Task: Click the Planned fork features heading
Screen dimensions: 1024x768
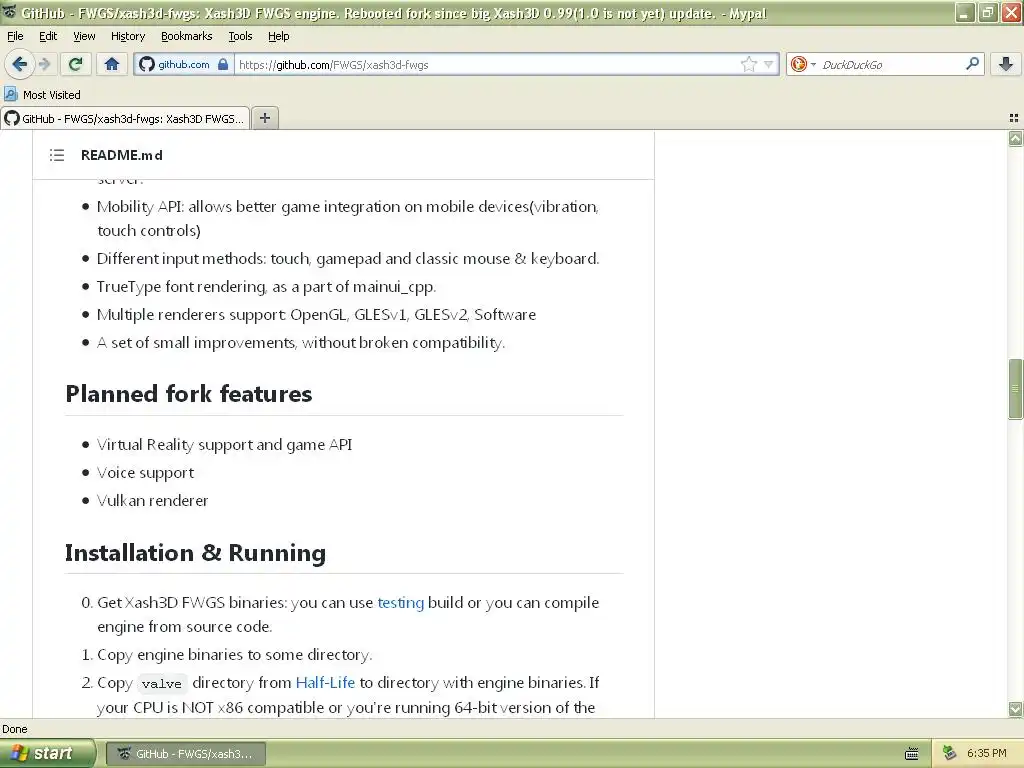Action: (189, 394)
